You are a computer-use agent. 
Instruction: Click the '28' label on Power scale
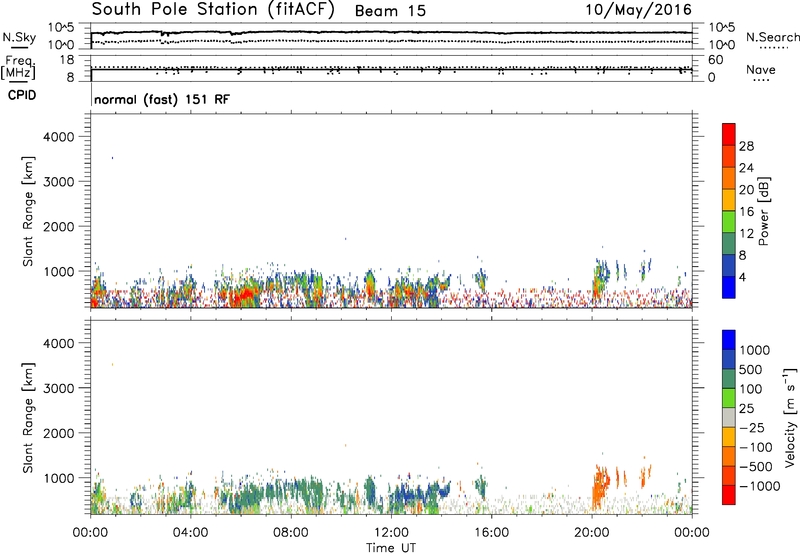pyautogui.click(x=746, y=146)
